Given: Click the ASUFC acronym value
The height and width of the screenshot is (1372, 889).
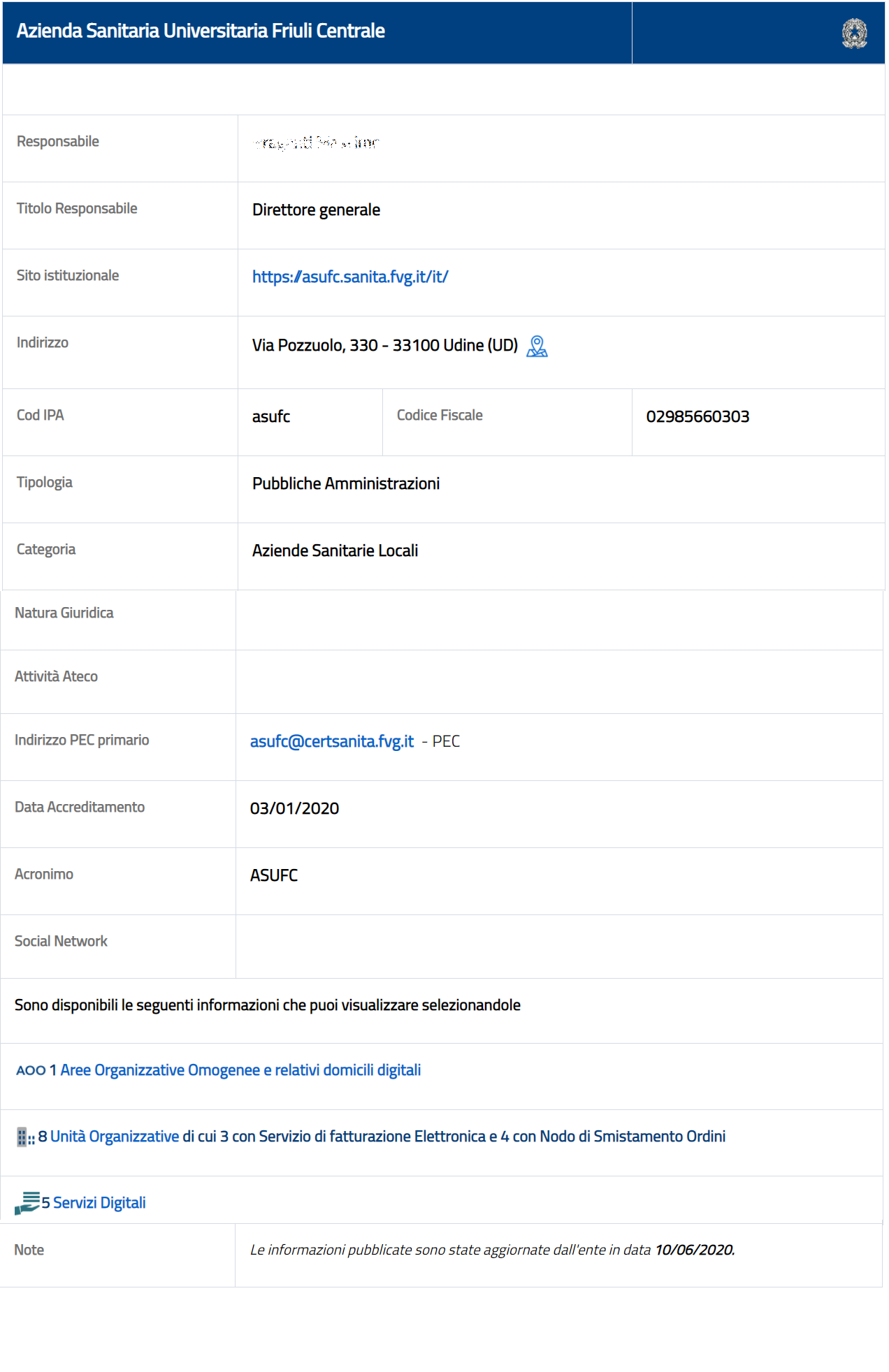Looking at the screenshot, I should [274, 875].
